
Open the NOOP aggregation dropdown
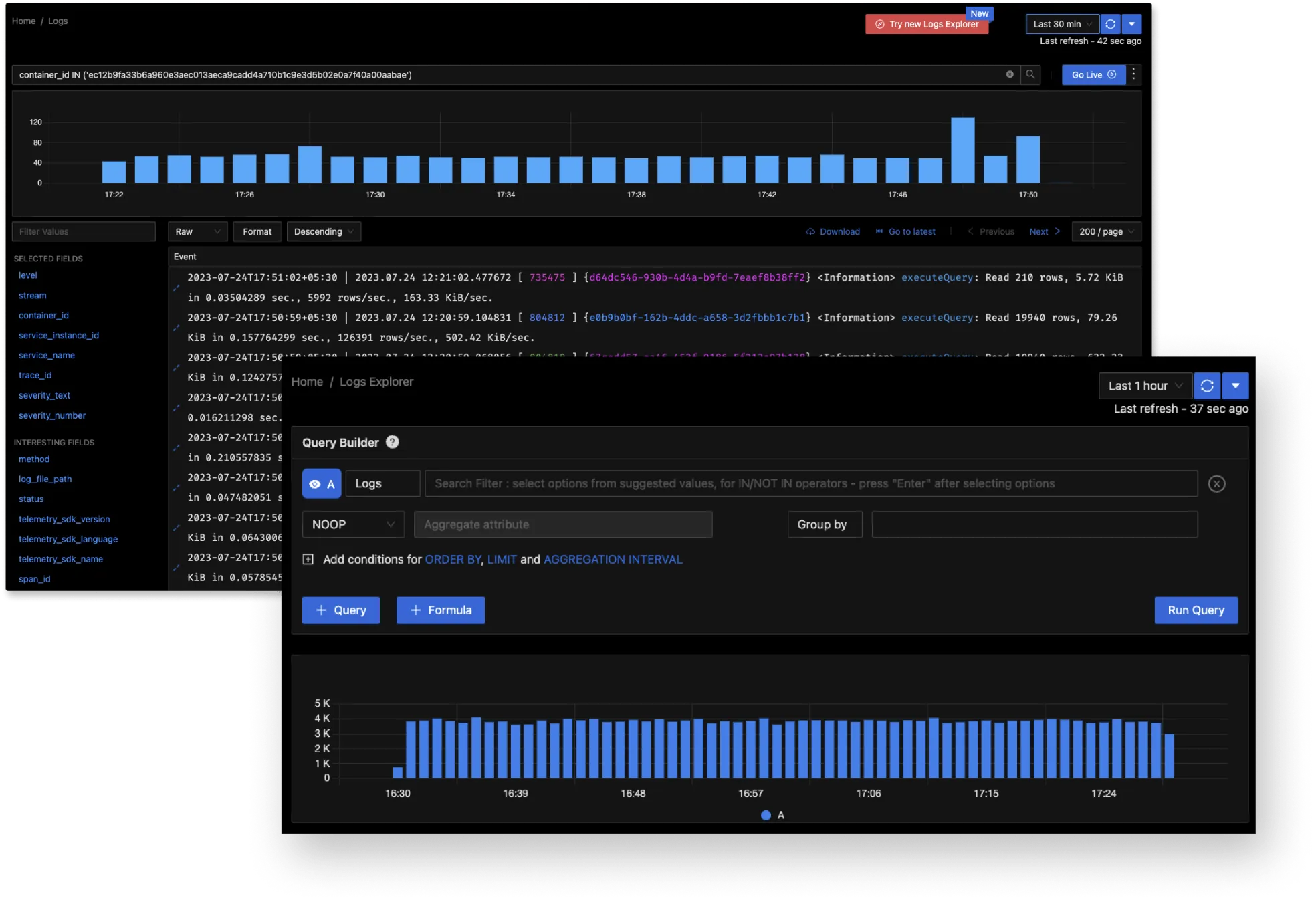click(x=353, y=524)
